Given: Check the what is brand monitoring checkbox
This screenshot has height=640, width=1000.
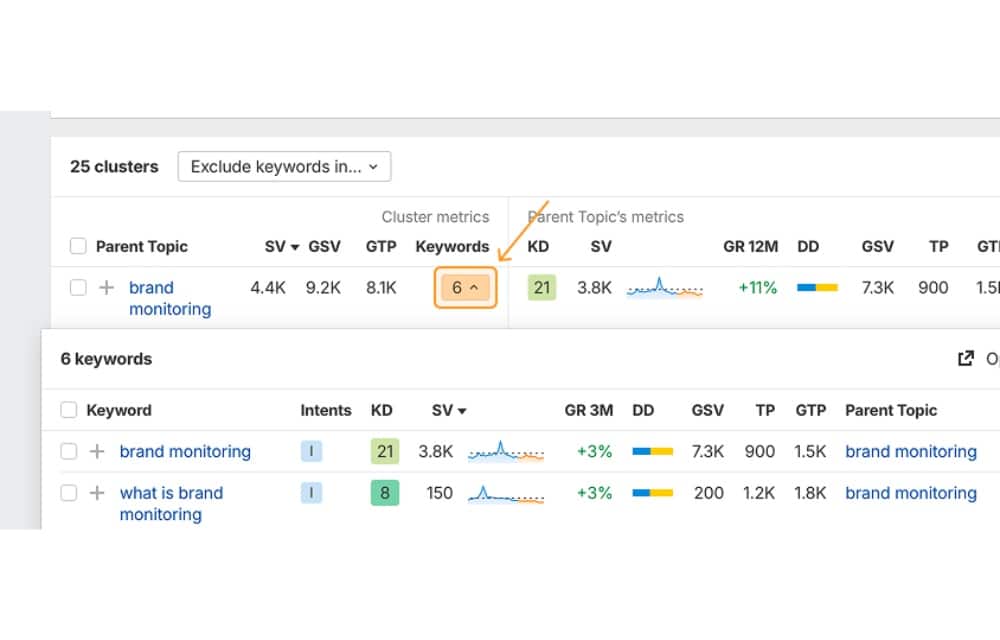Looking at the screenshot, I should click(68, 493).
